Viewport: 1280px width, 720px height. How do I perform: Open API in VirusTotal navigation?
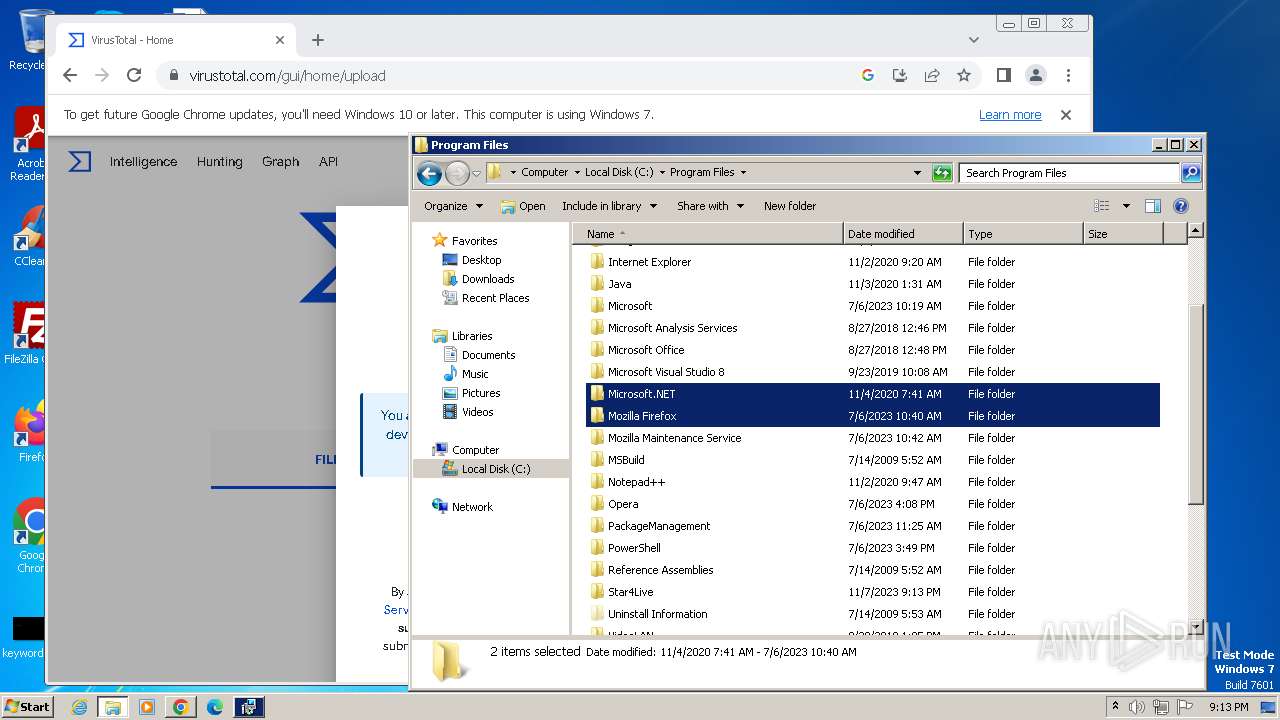click(328, 161)
